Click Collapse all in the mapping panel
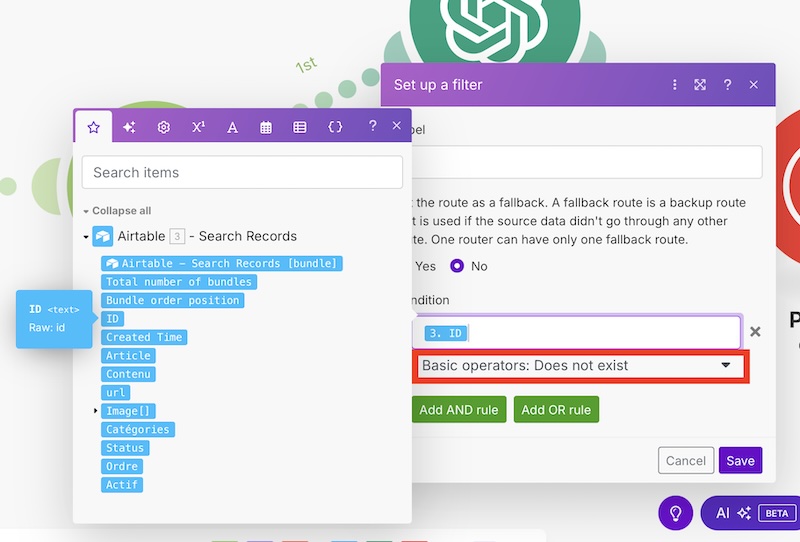 (121, 211)
